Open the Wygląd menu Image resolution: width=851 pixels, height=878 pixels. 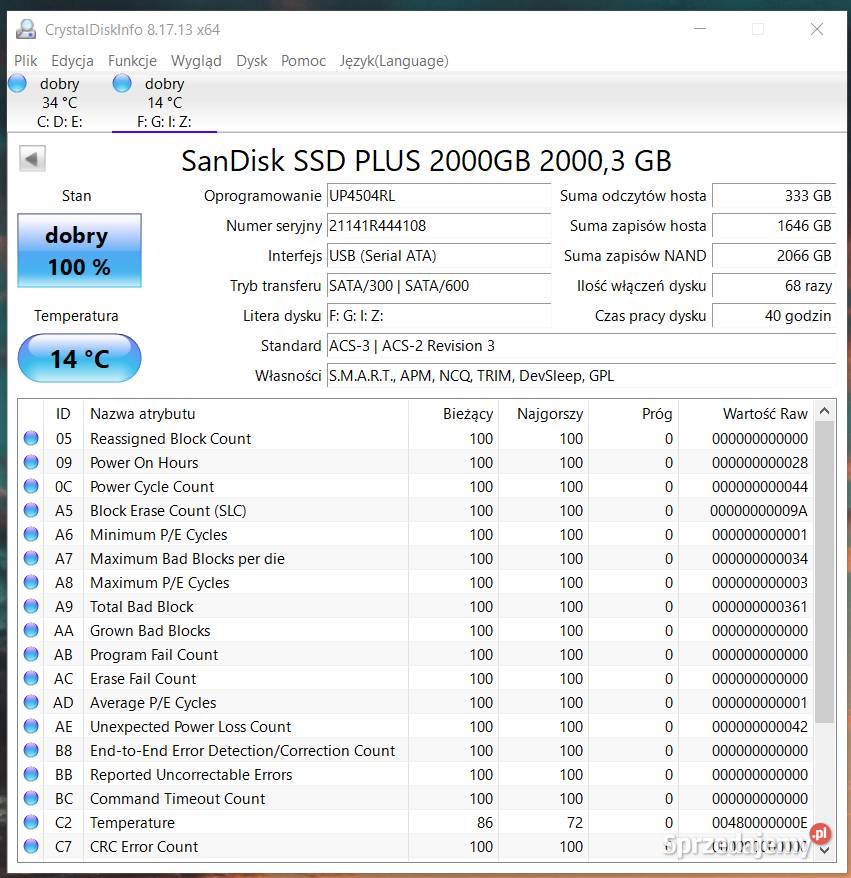click(x=196, y=60)
